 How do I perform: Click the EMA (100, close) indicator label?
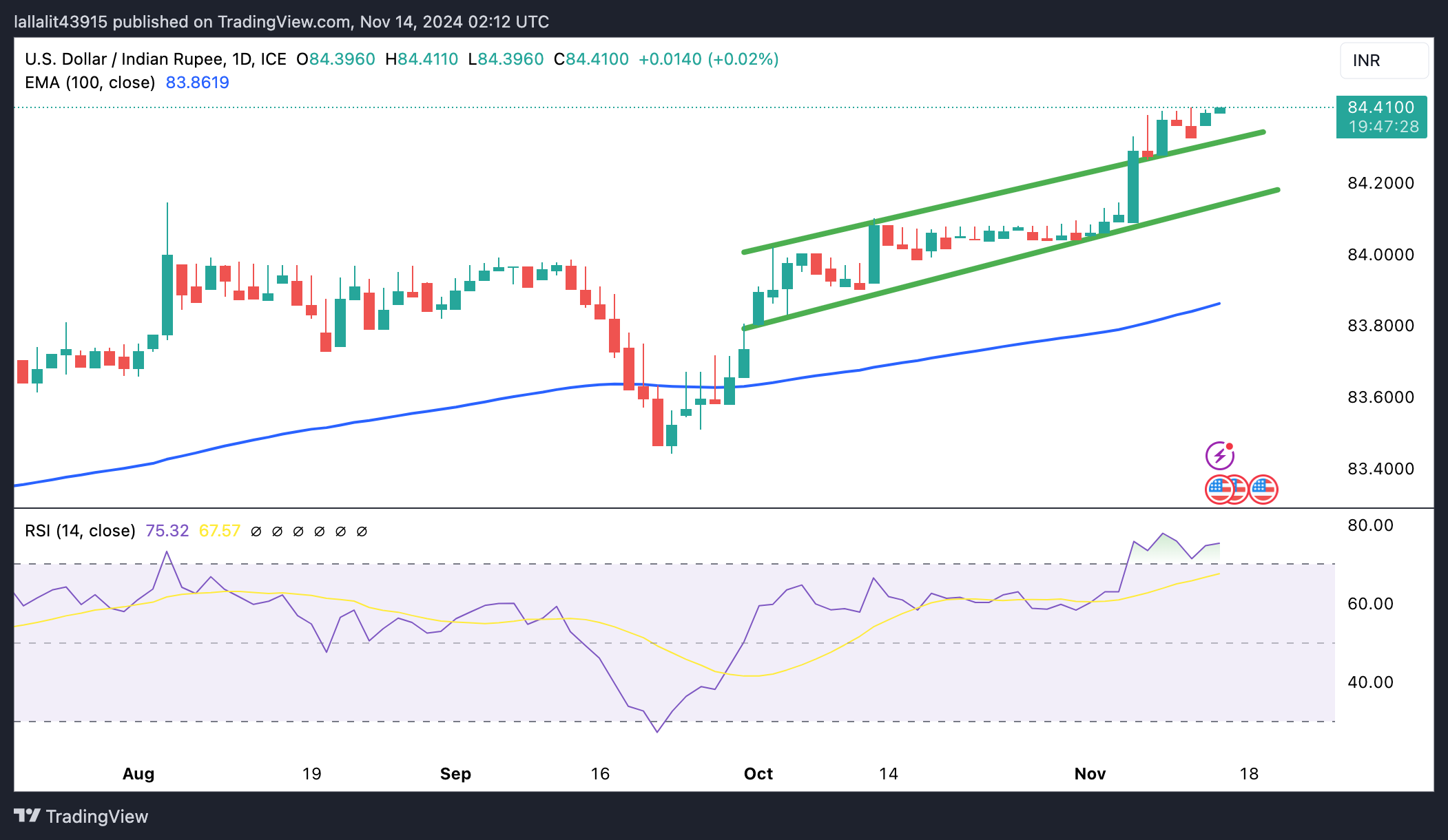click(90, 83)
